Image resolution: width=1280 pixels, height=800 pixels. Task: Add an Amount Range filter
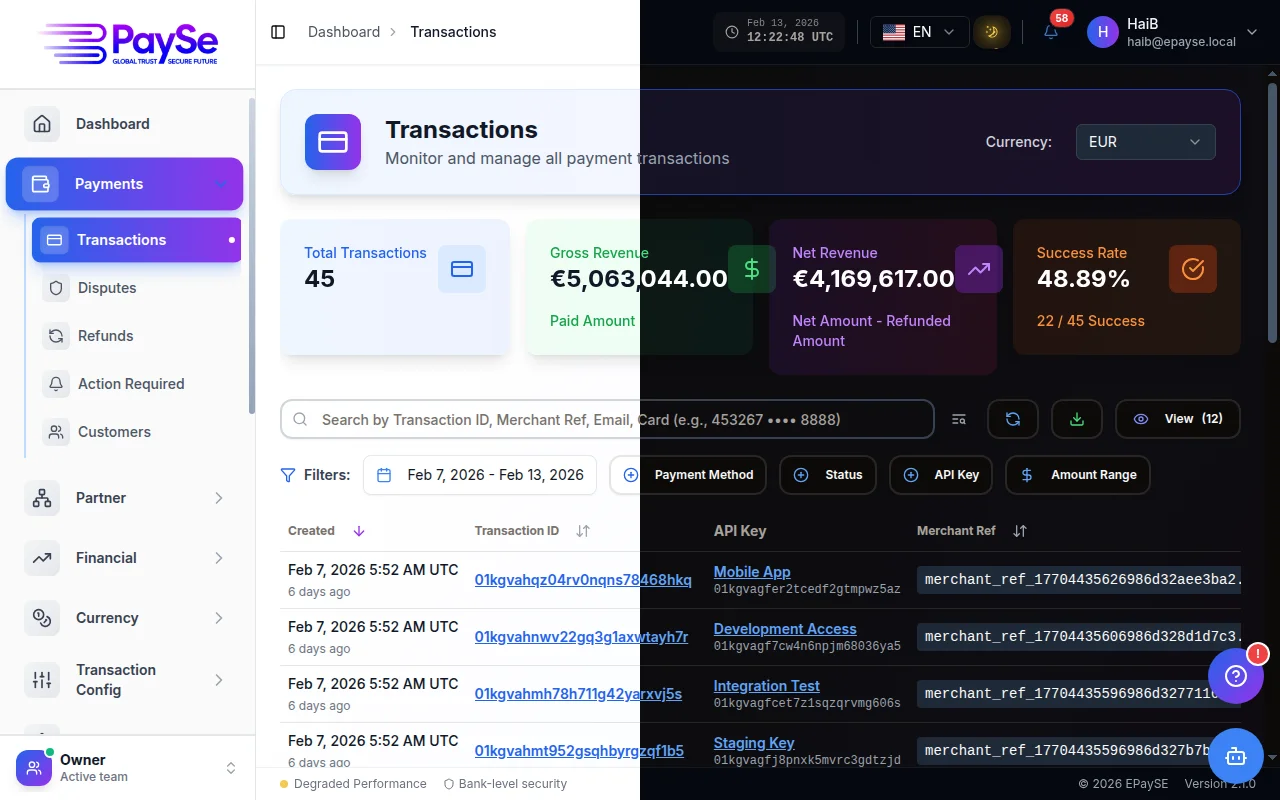click(x=1078, y=475)
